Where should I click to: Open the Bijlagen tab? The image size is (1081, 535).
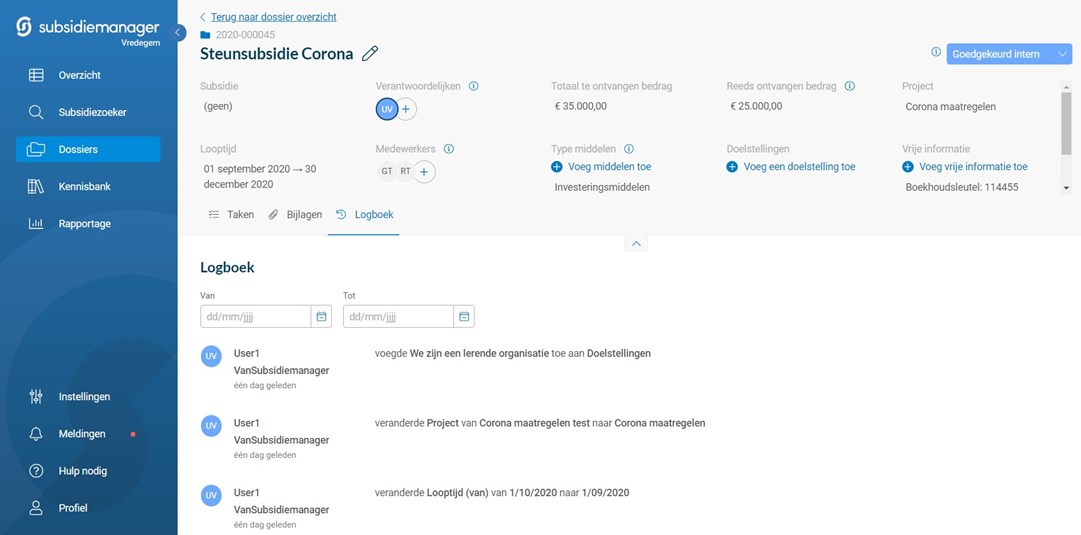click(x=295, y=215)
